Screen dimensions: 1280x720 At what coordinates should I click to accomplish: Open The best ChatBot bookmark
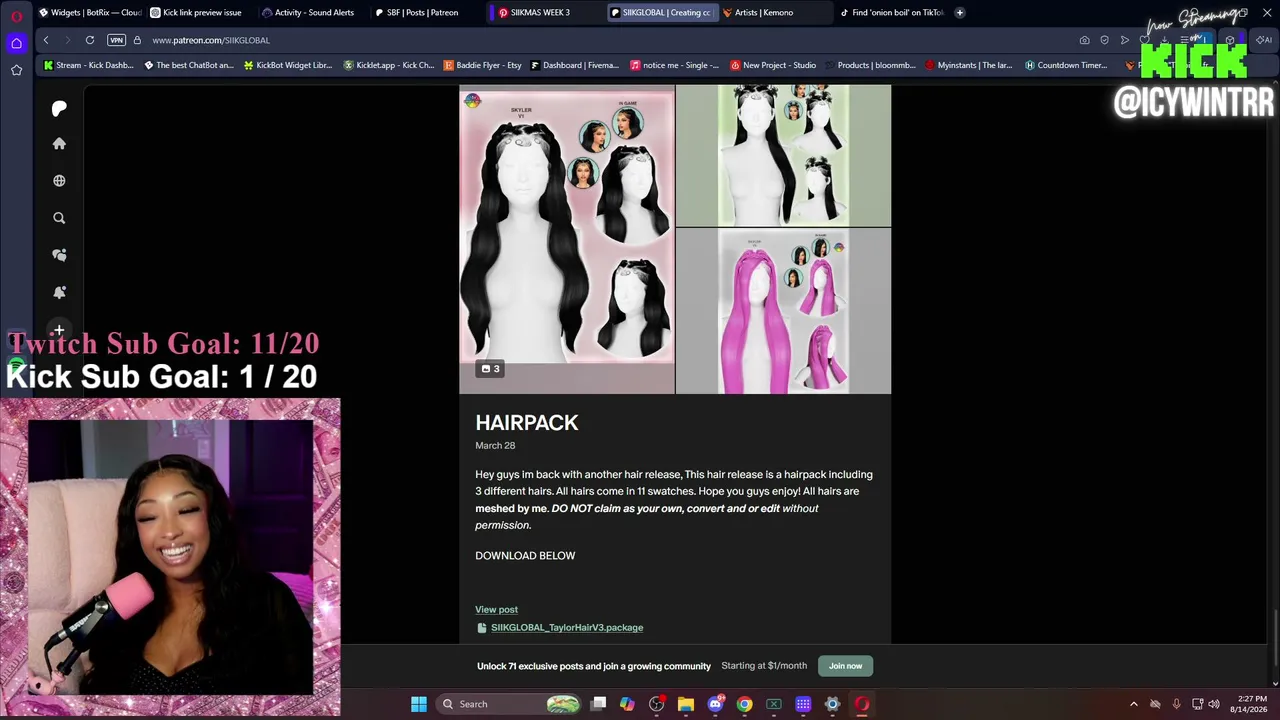coord(189,65)
